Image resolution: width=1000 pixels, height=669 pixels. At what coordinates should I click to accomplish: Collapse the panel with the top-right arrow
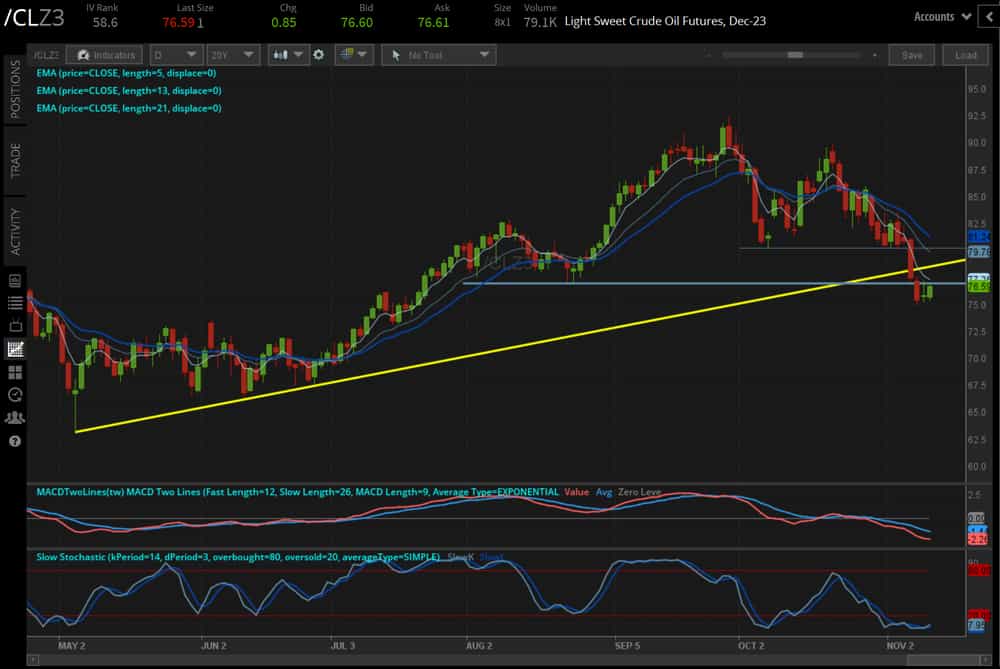click(x=990, y=17)
